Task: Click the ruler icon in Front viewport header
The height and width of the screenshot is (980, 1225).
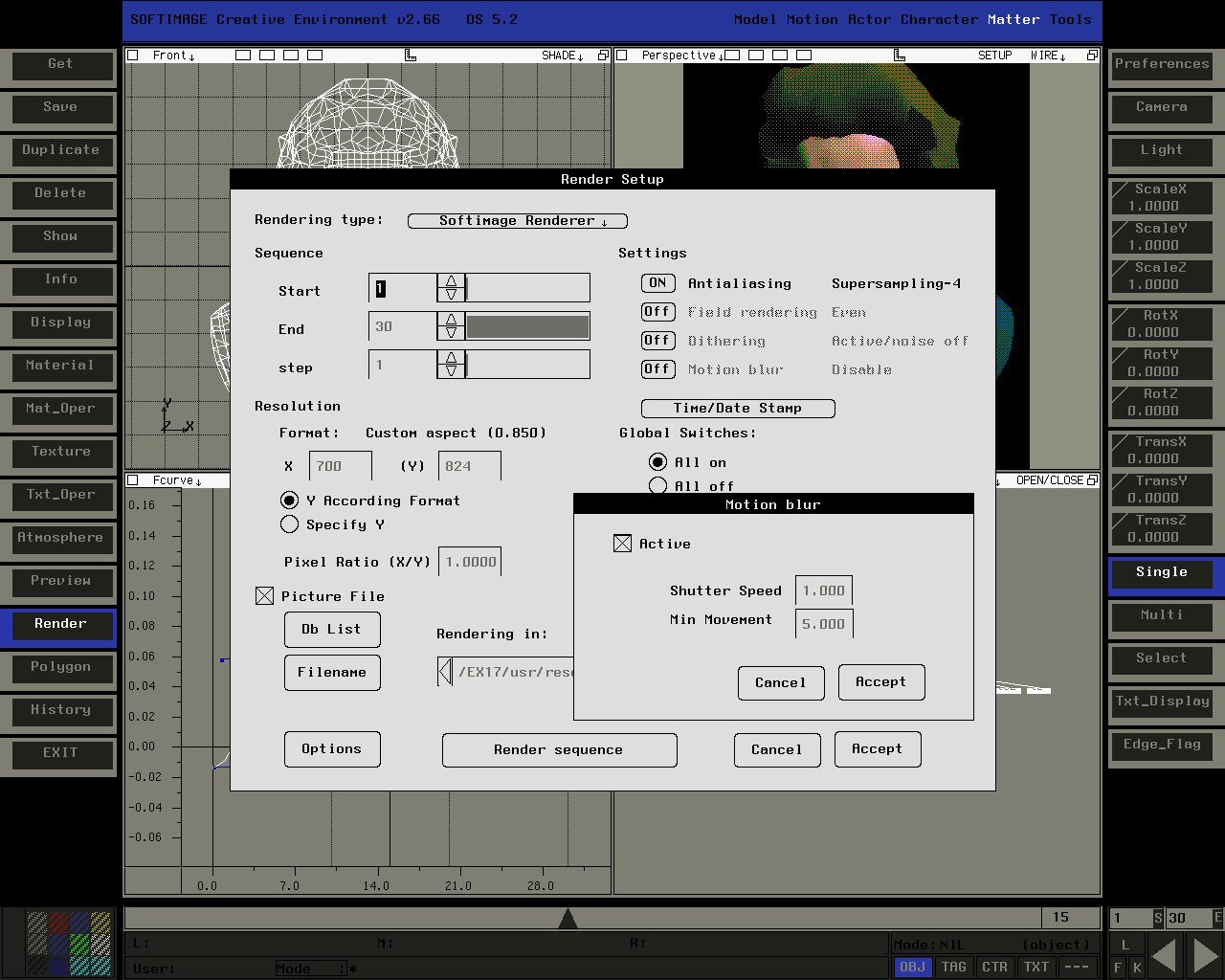Action: point(411,56)
